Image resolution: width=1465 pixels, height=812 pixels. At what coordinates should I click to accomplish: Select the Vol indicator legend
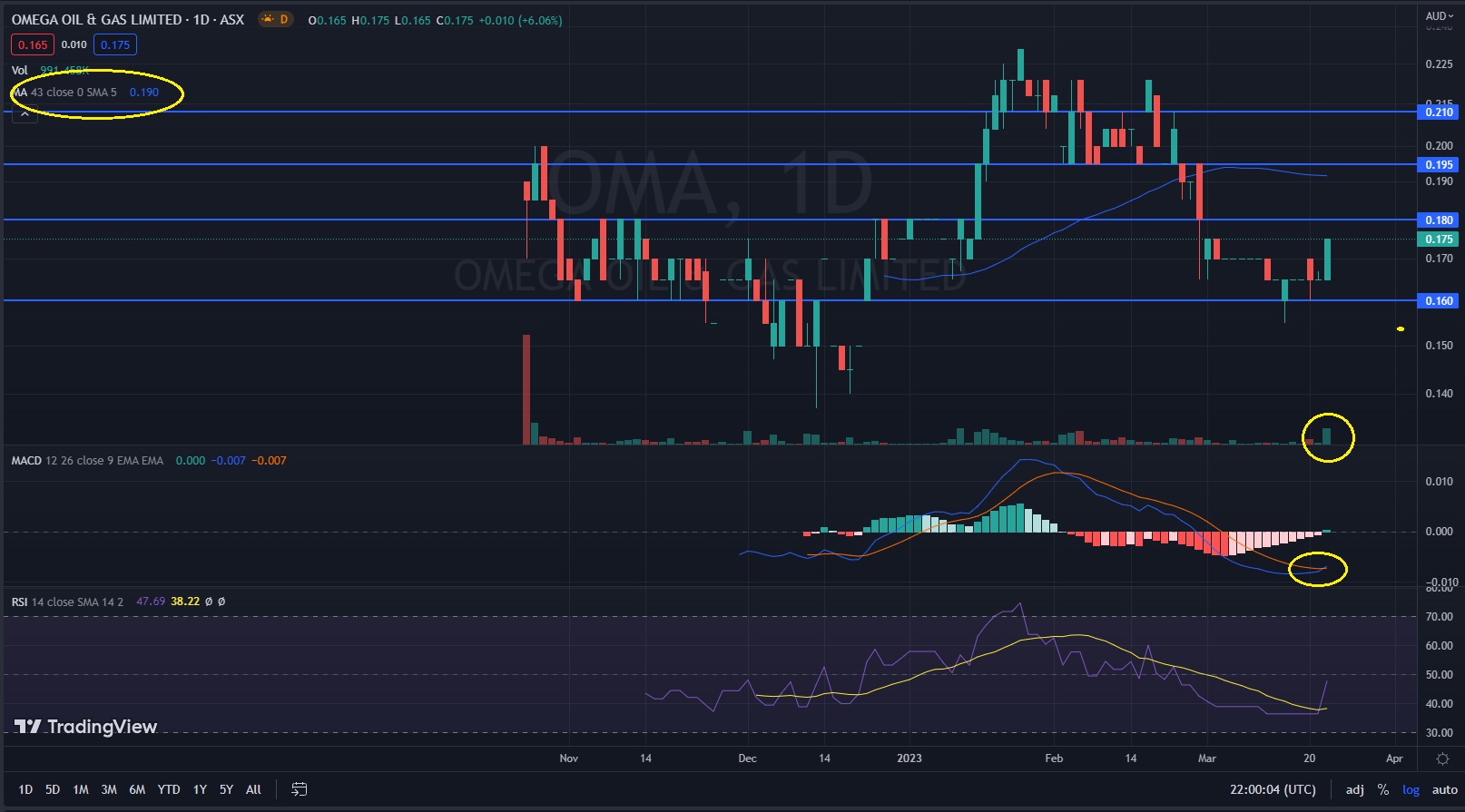pyautogui.click(x=19, y=70)
